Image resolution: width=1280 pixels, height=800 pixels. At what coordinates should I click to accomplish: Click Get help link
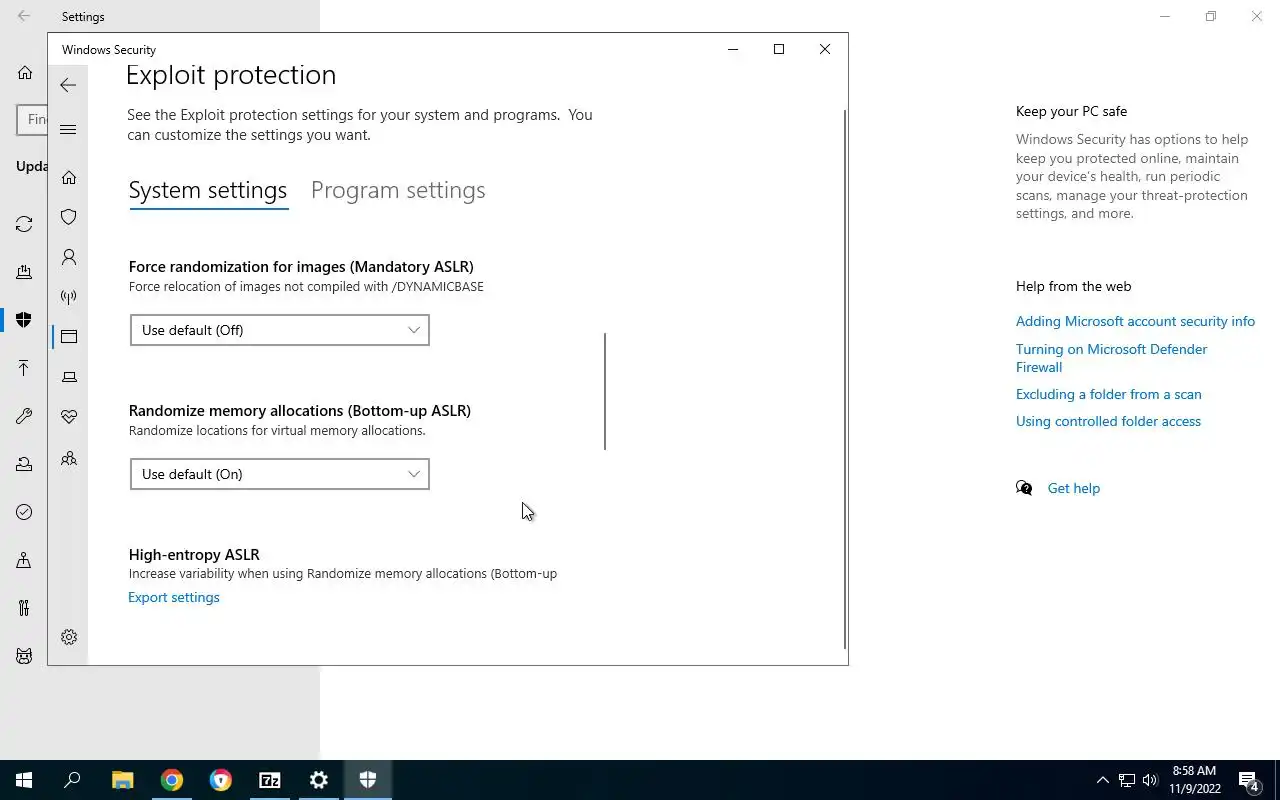pos(1073,488)
